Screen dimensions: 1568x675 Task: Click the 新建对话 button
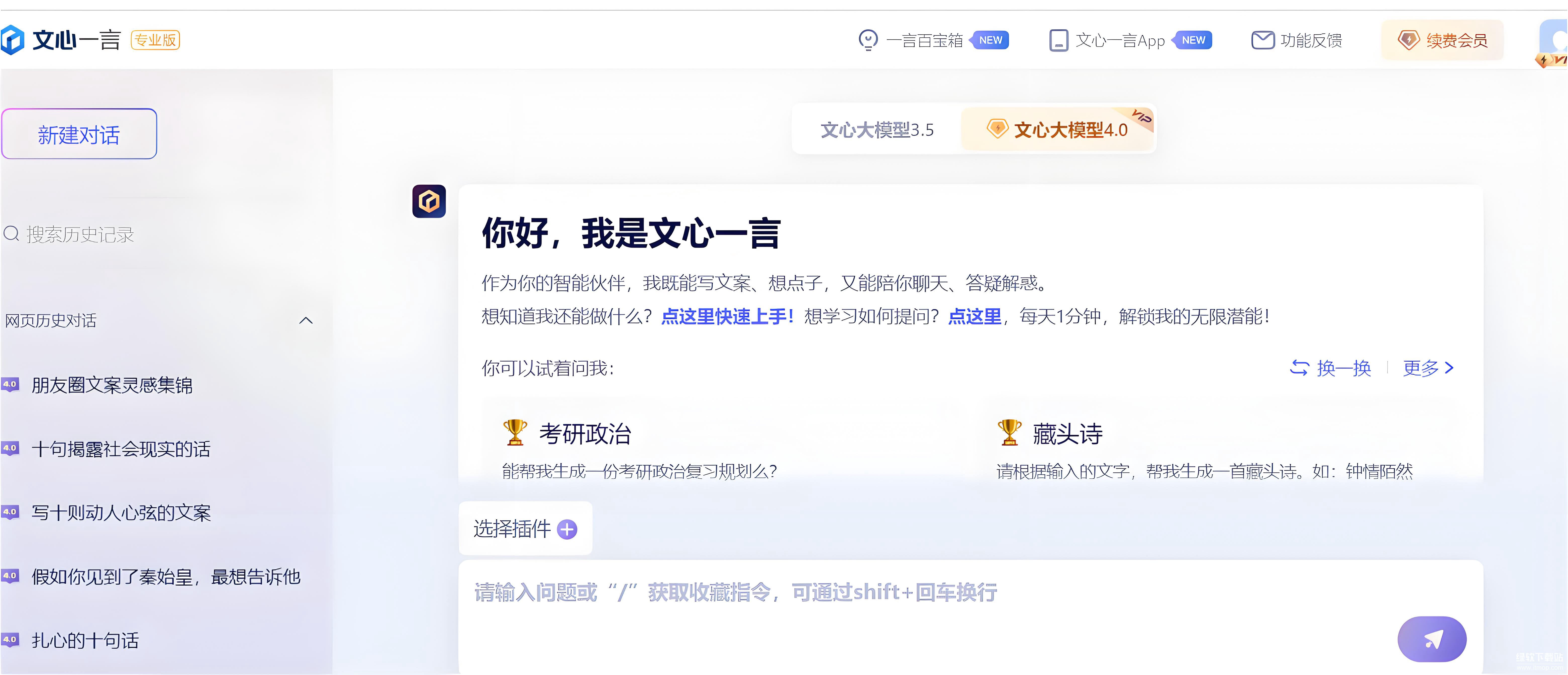[79, 134]
